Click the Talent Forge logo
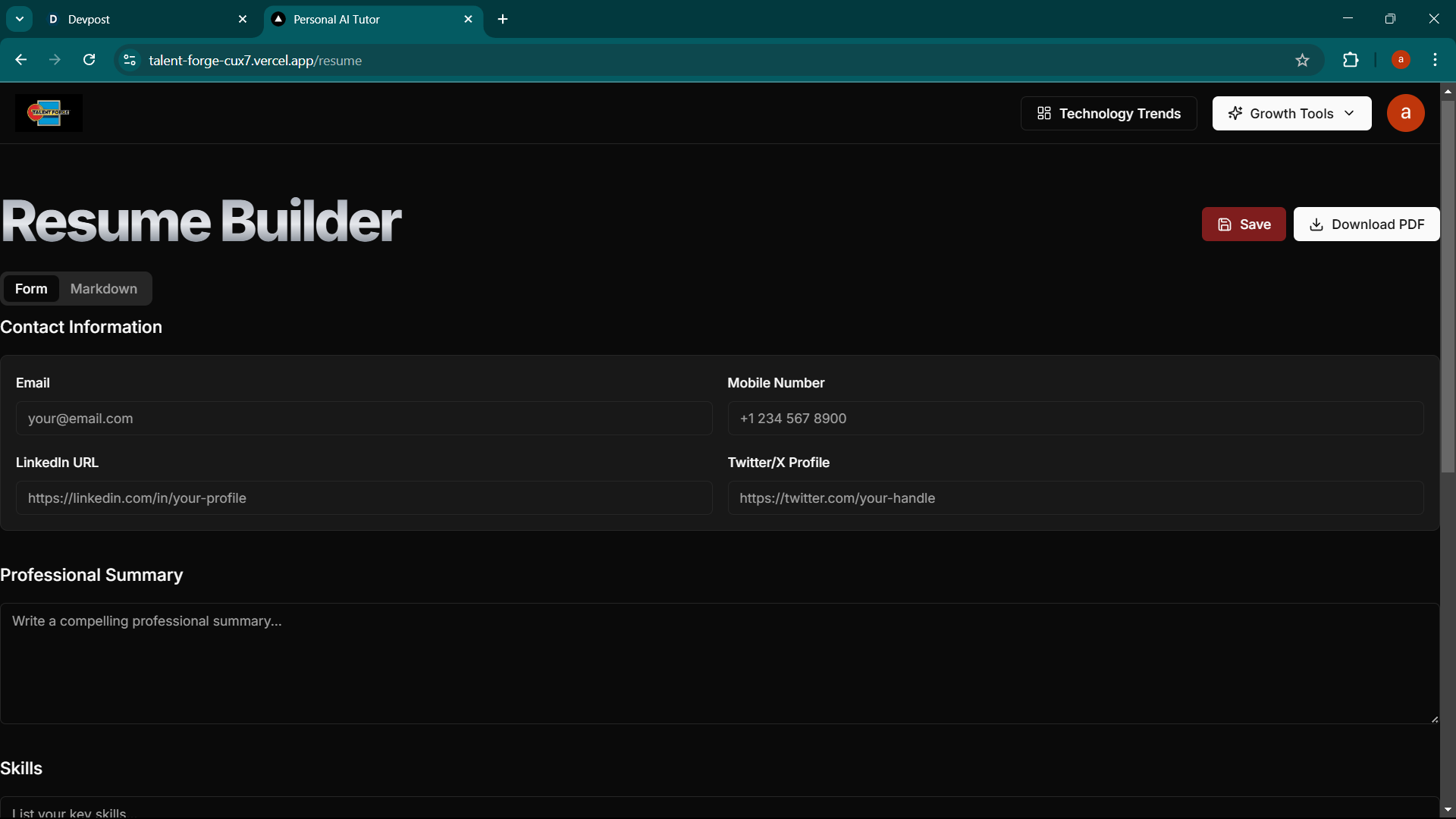1456x819 pixels. [x=49, y=113]
